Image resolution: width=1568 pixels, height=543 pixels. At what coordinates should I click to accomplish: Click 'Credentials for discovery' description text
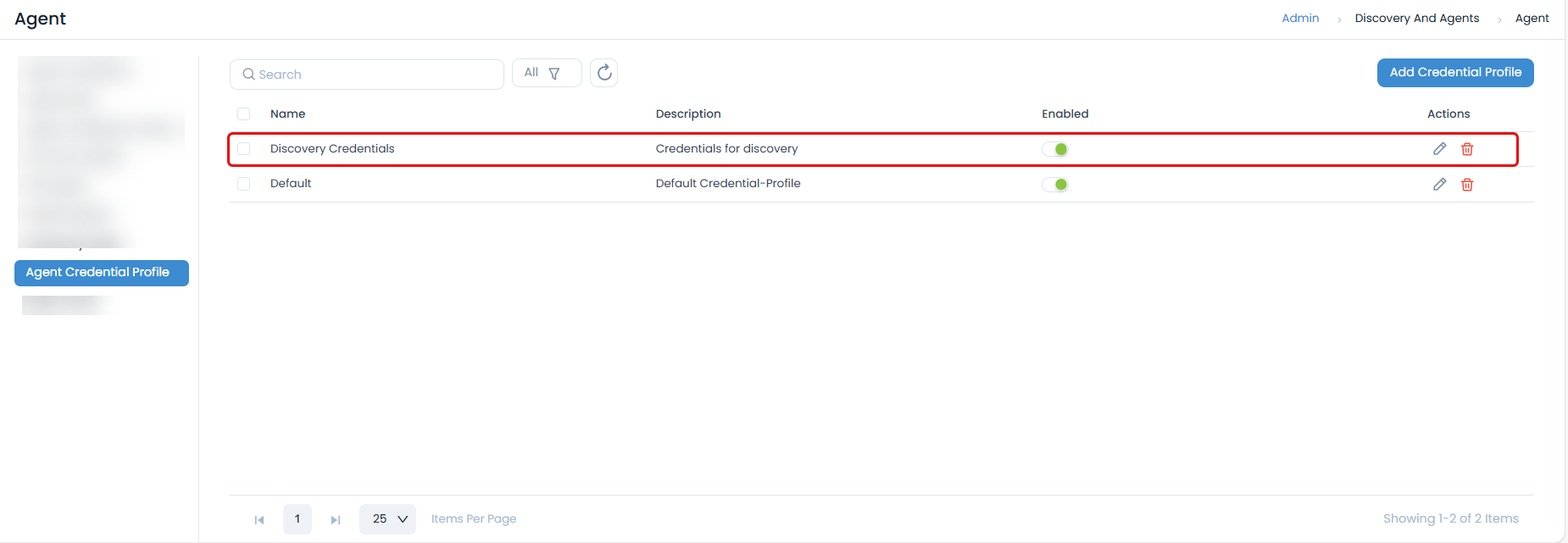(726, 148)
